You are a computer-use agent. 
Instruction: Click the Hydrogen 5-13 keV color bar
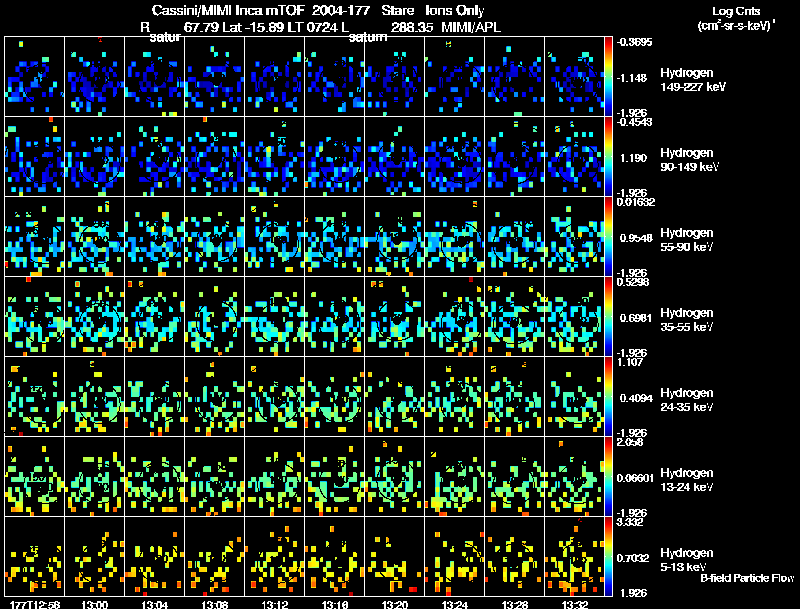click(x=608, y=557)
